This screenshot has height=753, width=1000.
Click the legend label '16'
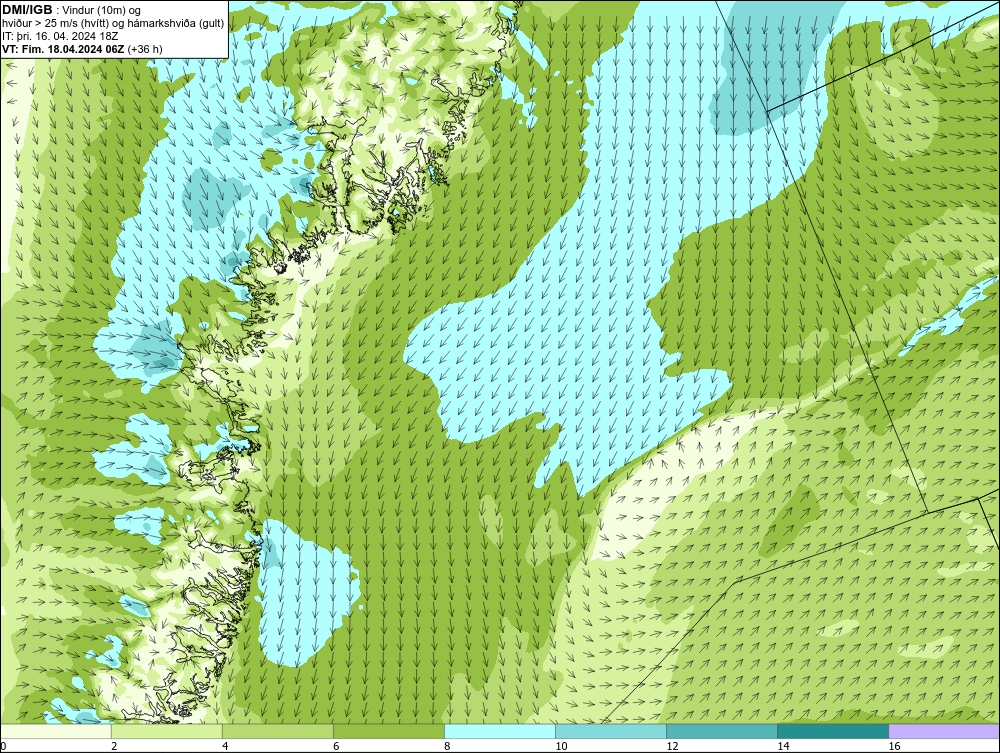pyautogui.click(x=894, y=746)
